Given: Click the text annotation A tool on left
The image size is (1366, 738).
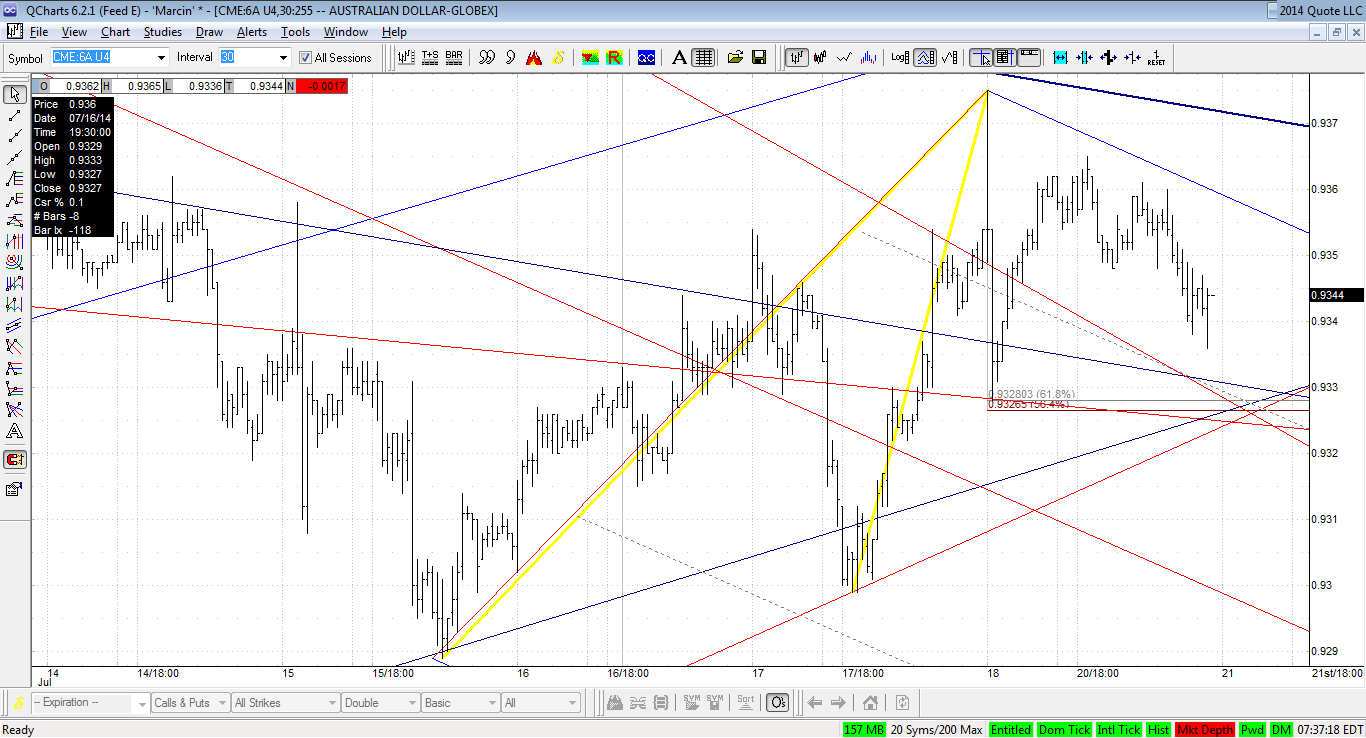Looking at the screenshot, I should [x=15, y=432].
